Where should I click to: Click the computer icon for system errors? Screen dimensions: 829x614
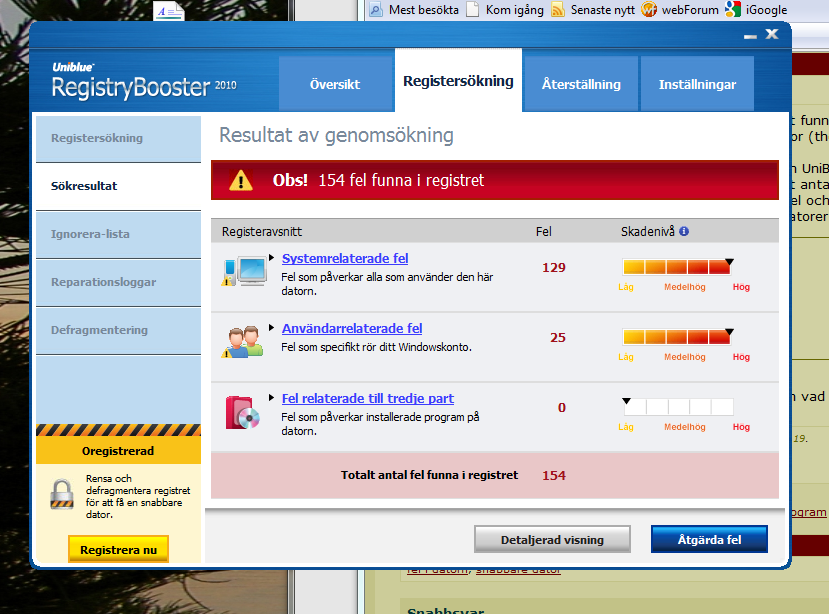pyautogui.click(x=244, y=271)
